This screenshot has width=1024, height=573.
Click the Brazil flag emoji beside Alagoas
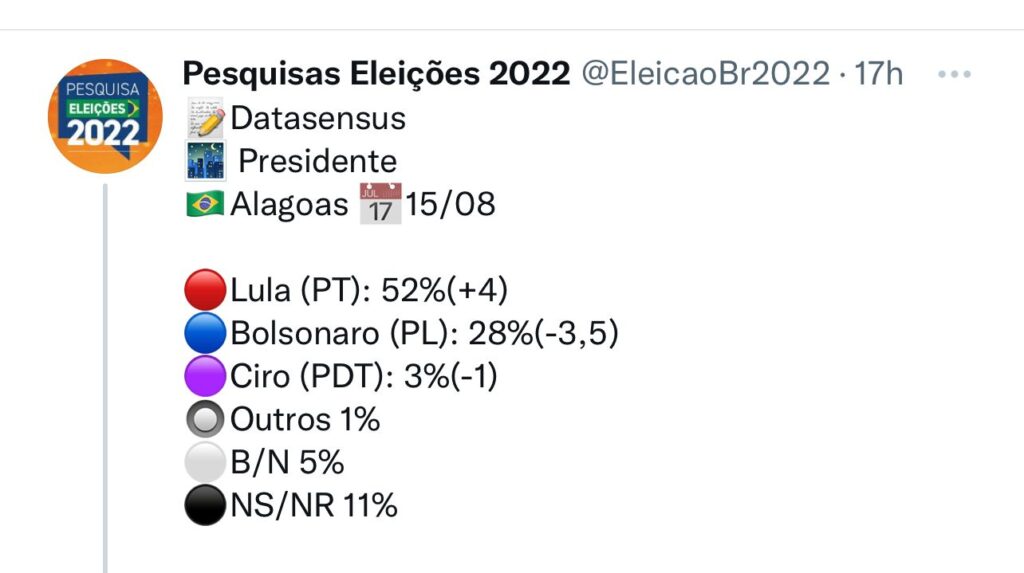tap(205, 205)
